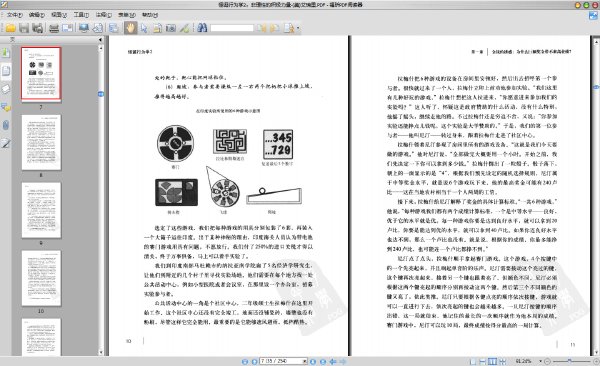Open the Attachments paperclip panel
The height and width of the screenshot is (366, 600).
coord(6,125)
